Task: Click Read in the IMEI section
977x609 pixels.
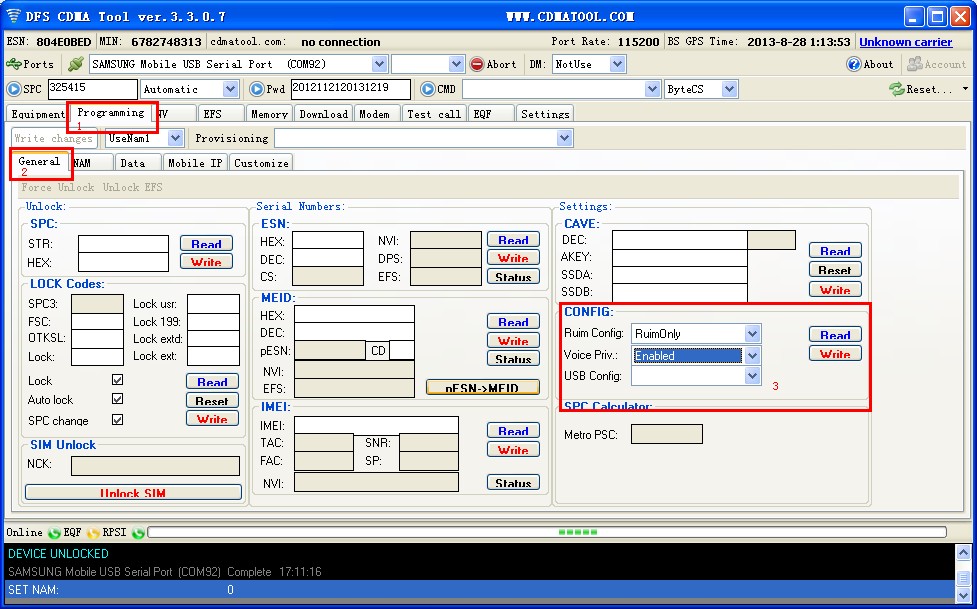Action: (x=513, y=431)
